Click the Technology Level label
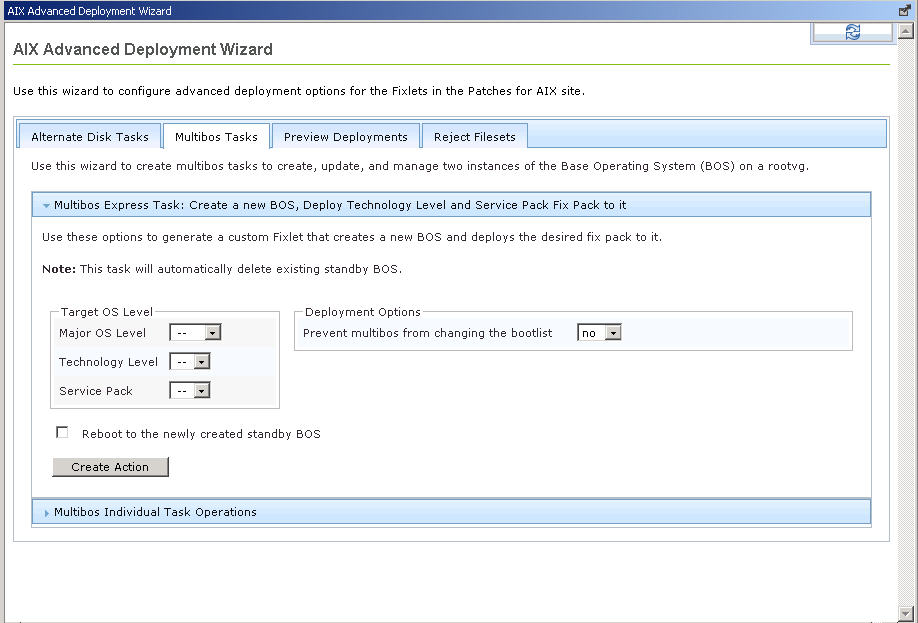This screenshot has height=623, width=918. [x=108, y=362]
